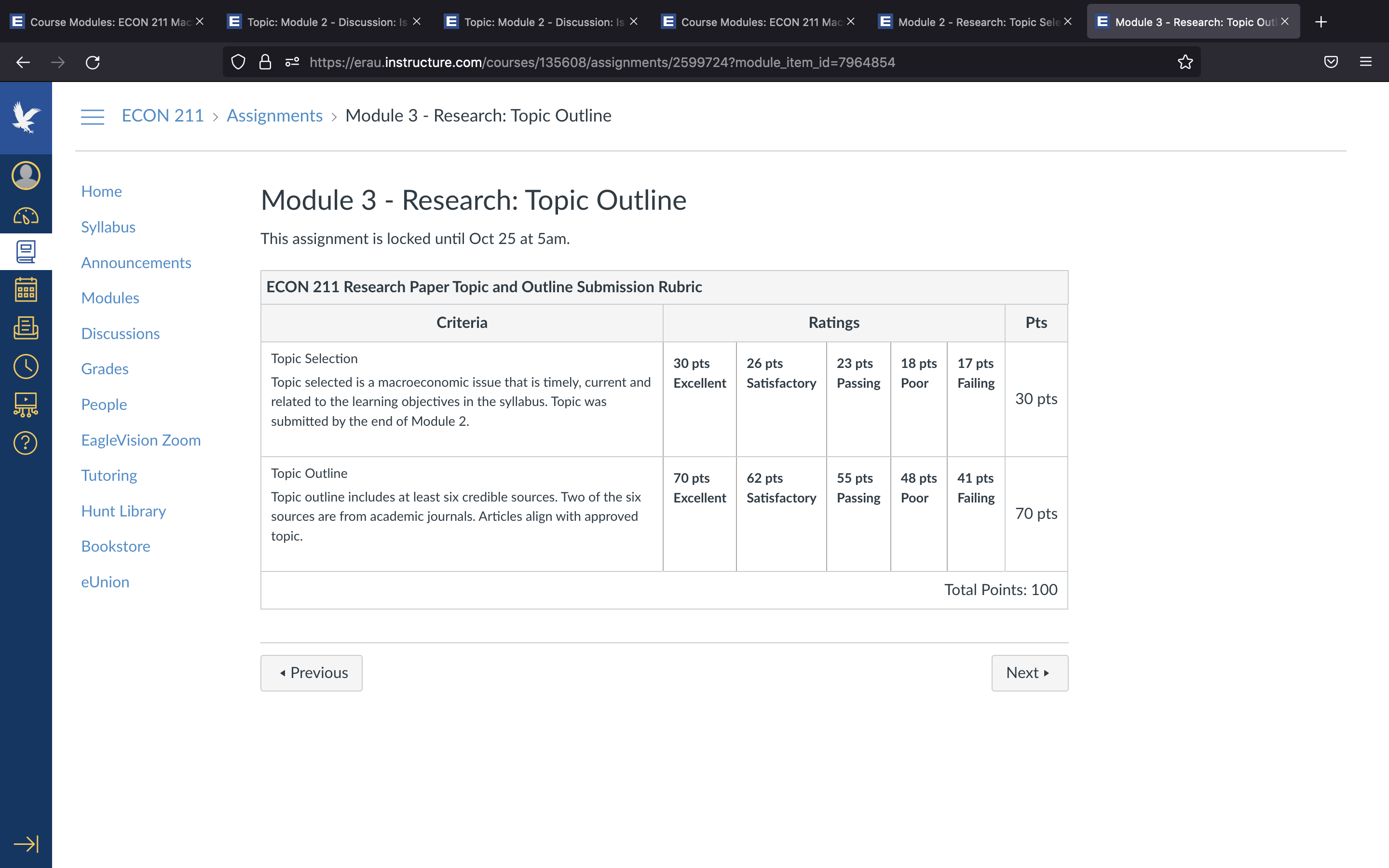Open the Syllabus link

(108, 227)
